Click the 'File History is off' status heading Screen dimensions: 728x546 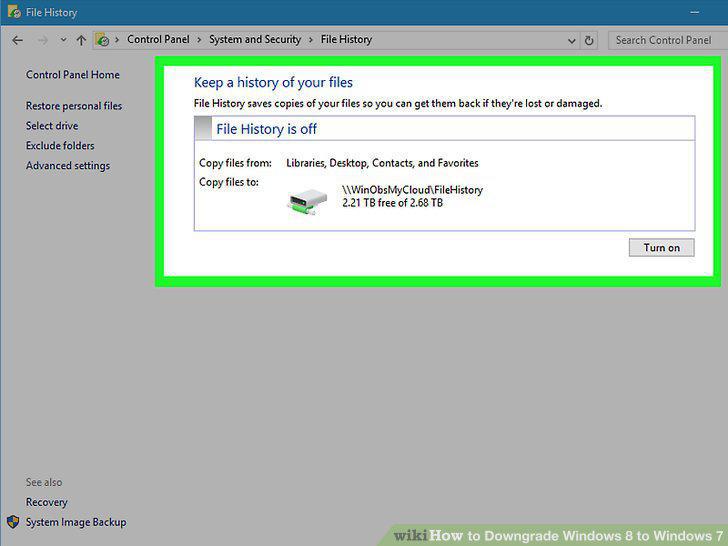tap(266, 129)
